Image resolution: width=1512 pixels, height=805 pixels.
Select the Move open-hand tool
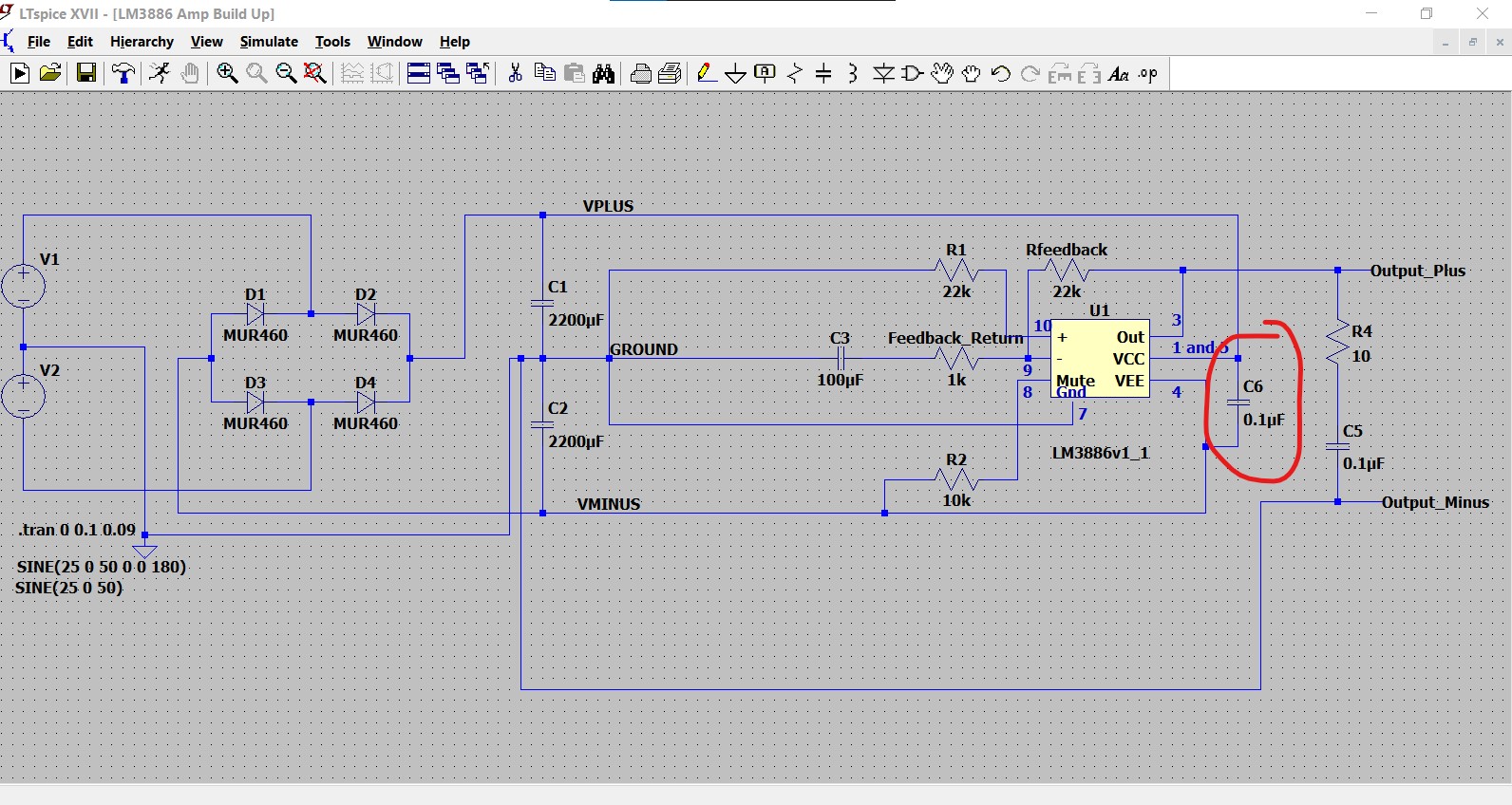(x=942, y=74)
